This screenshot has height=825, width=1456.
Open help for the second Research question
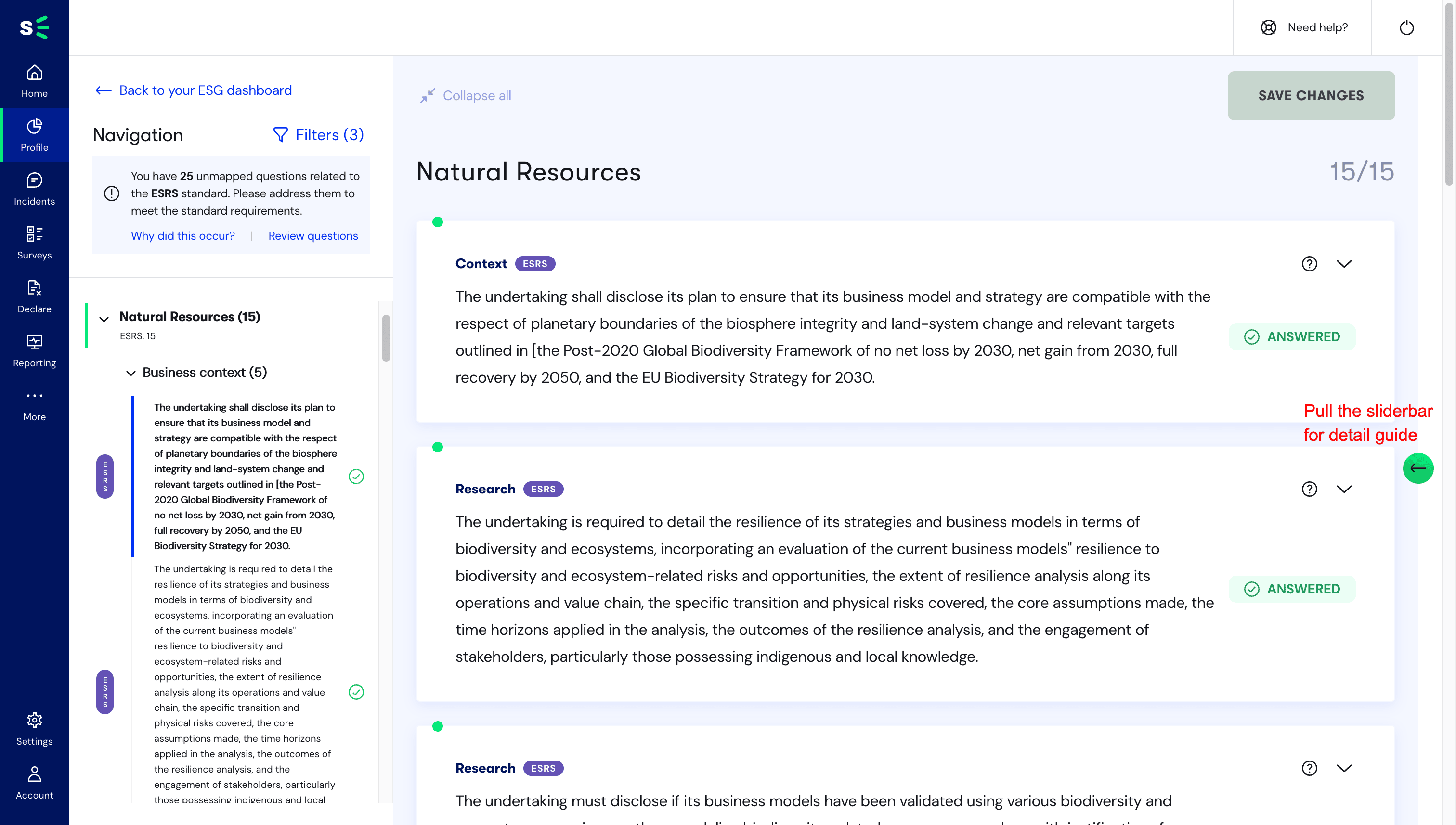tap(1309, 768)
